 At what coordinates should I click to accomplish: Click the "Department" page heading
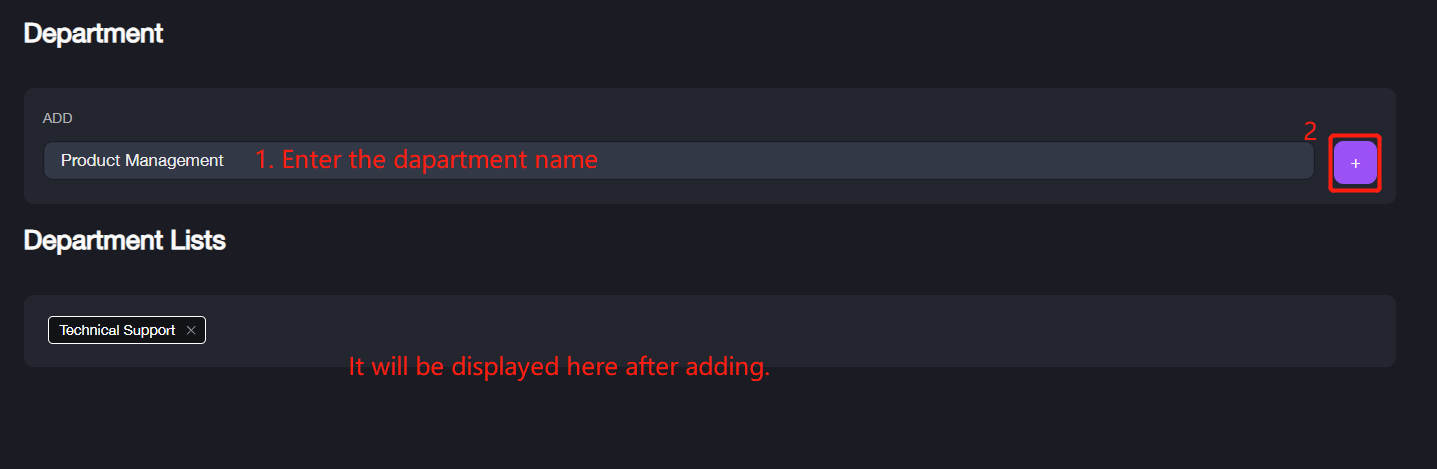click(93, 33)
